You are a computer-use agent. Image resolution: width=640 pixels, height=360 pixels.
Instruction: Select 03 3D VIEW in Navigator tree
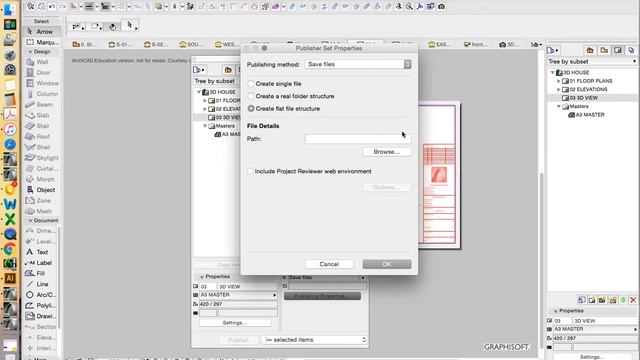pos(583,98)
